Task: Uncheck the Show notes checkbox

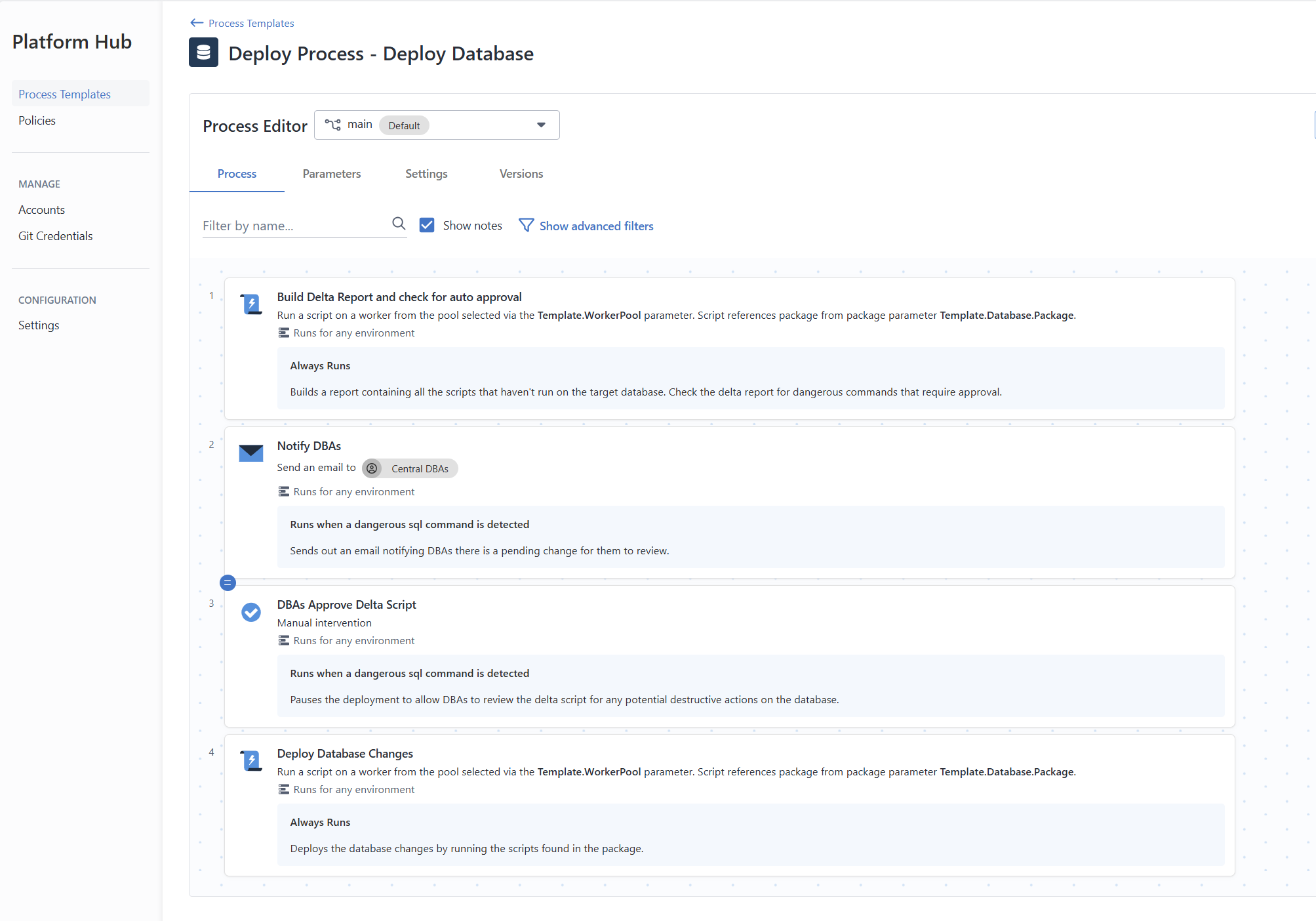Action: [x=427, y=226]
